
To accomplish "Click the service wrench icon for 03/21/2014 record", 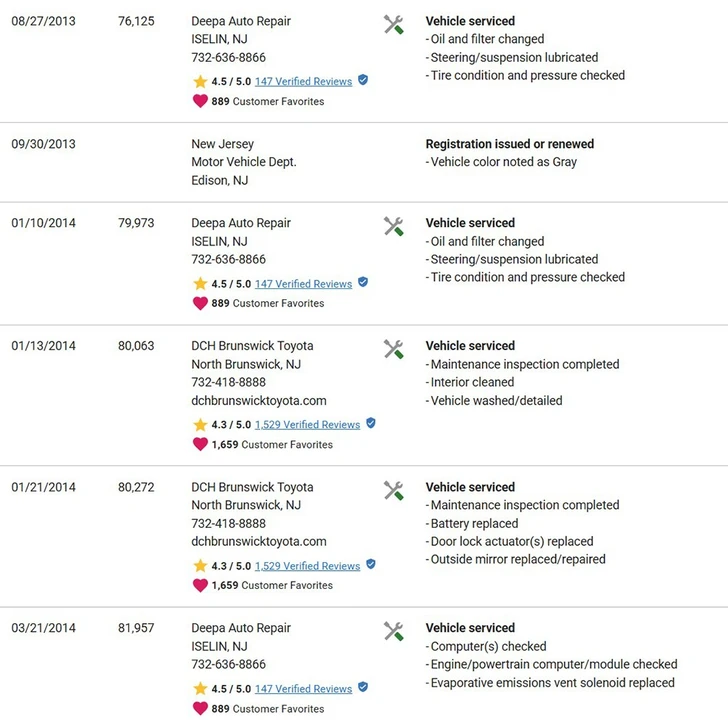I will [394, 631].
